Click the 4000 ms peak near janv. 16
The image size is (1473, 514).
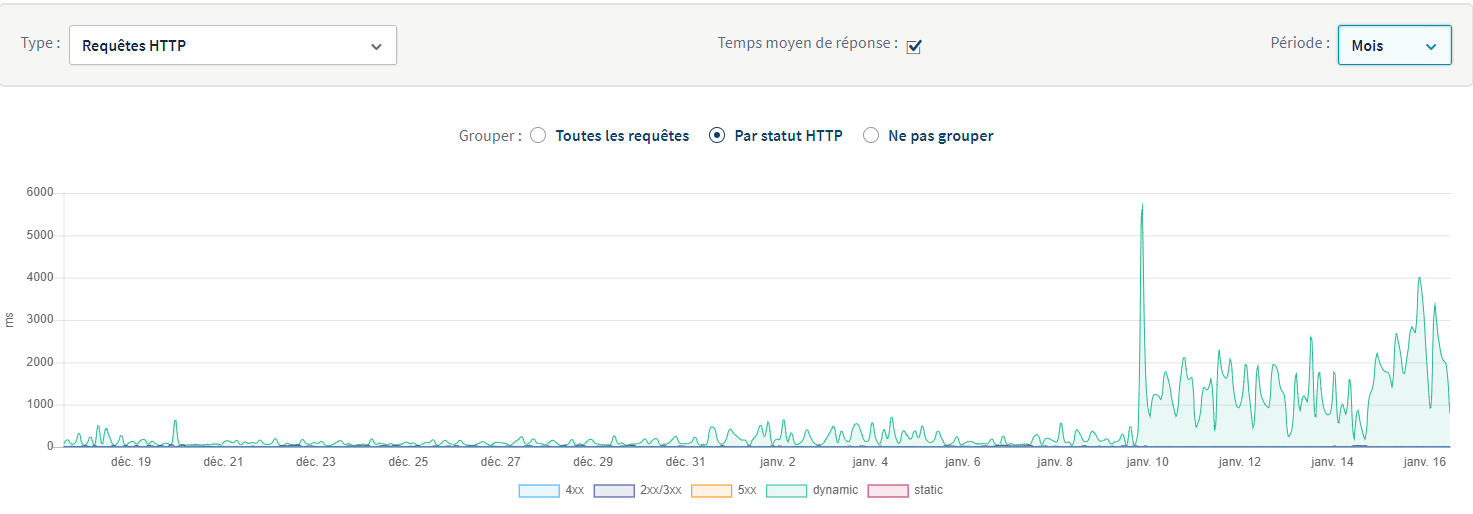(1419, 279)
